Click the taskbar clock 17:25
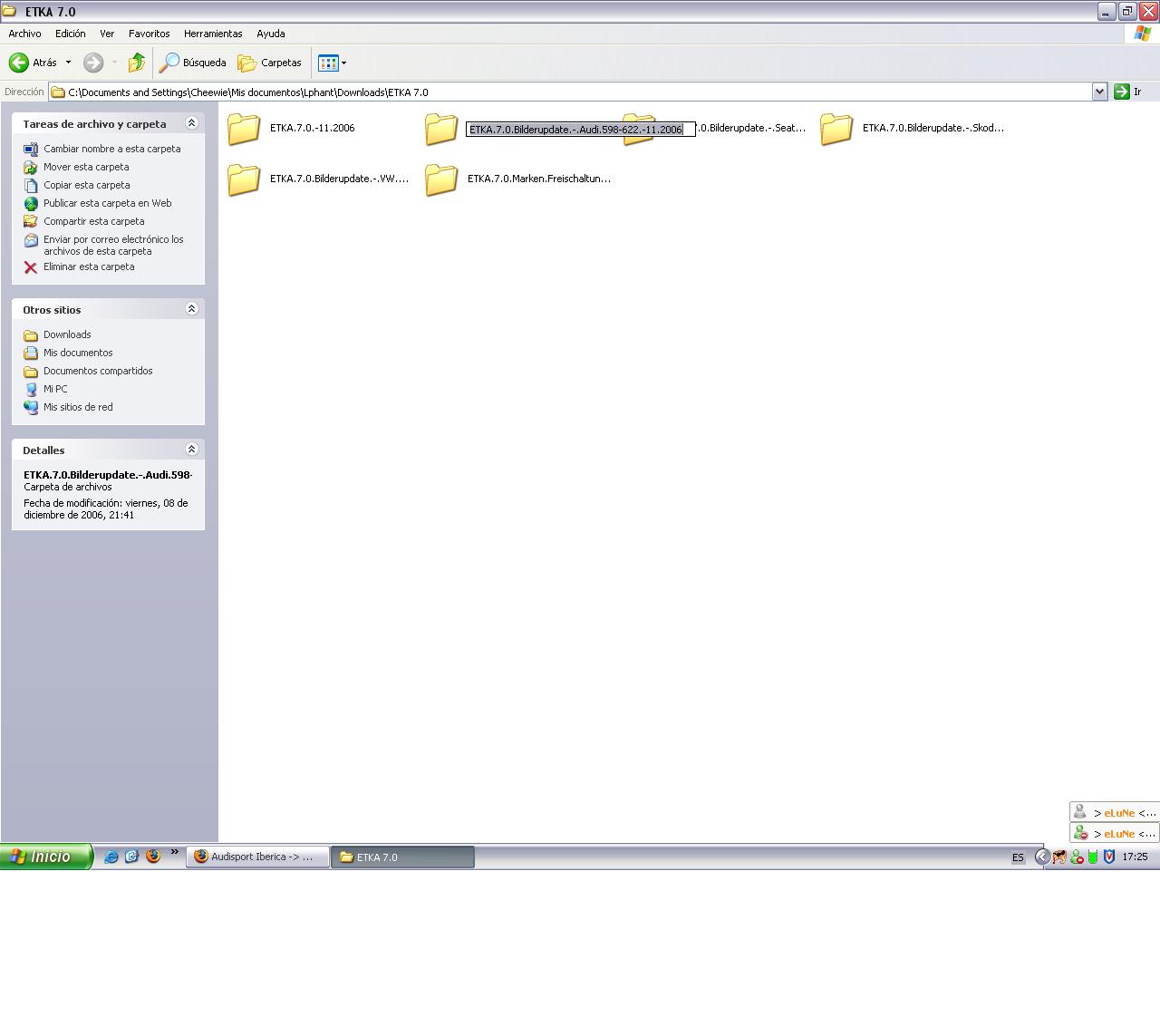Image resolution: width=1160 pixels, height=1036 pixels. pos(1135,857)
